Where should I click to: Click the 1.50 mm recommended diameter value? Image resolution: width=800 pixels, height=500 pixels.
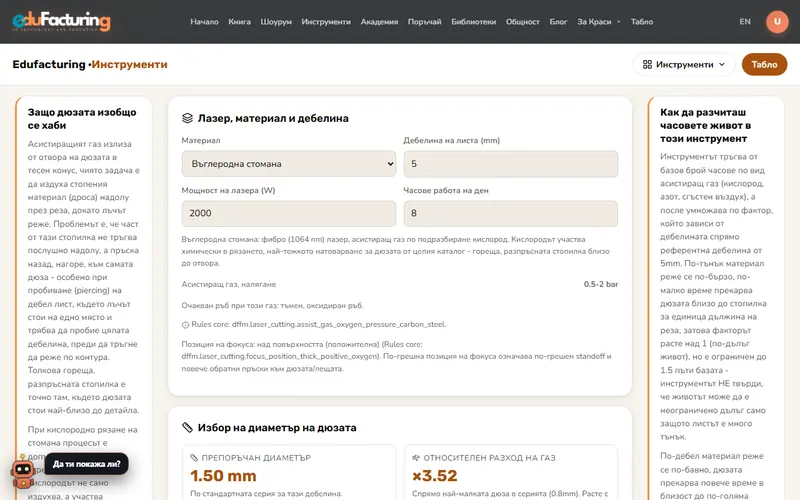[x=223, y=476]
